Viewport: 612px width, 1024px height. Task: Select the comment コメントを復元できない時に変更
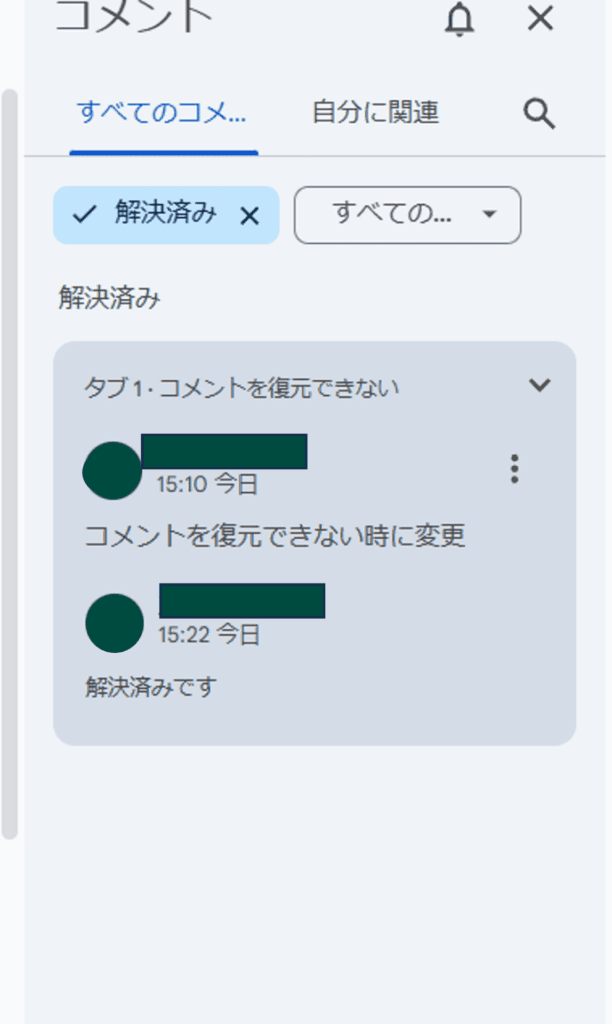coord(275,536)
